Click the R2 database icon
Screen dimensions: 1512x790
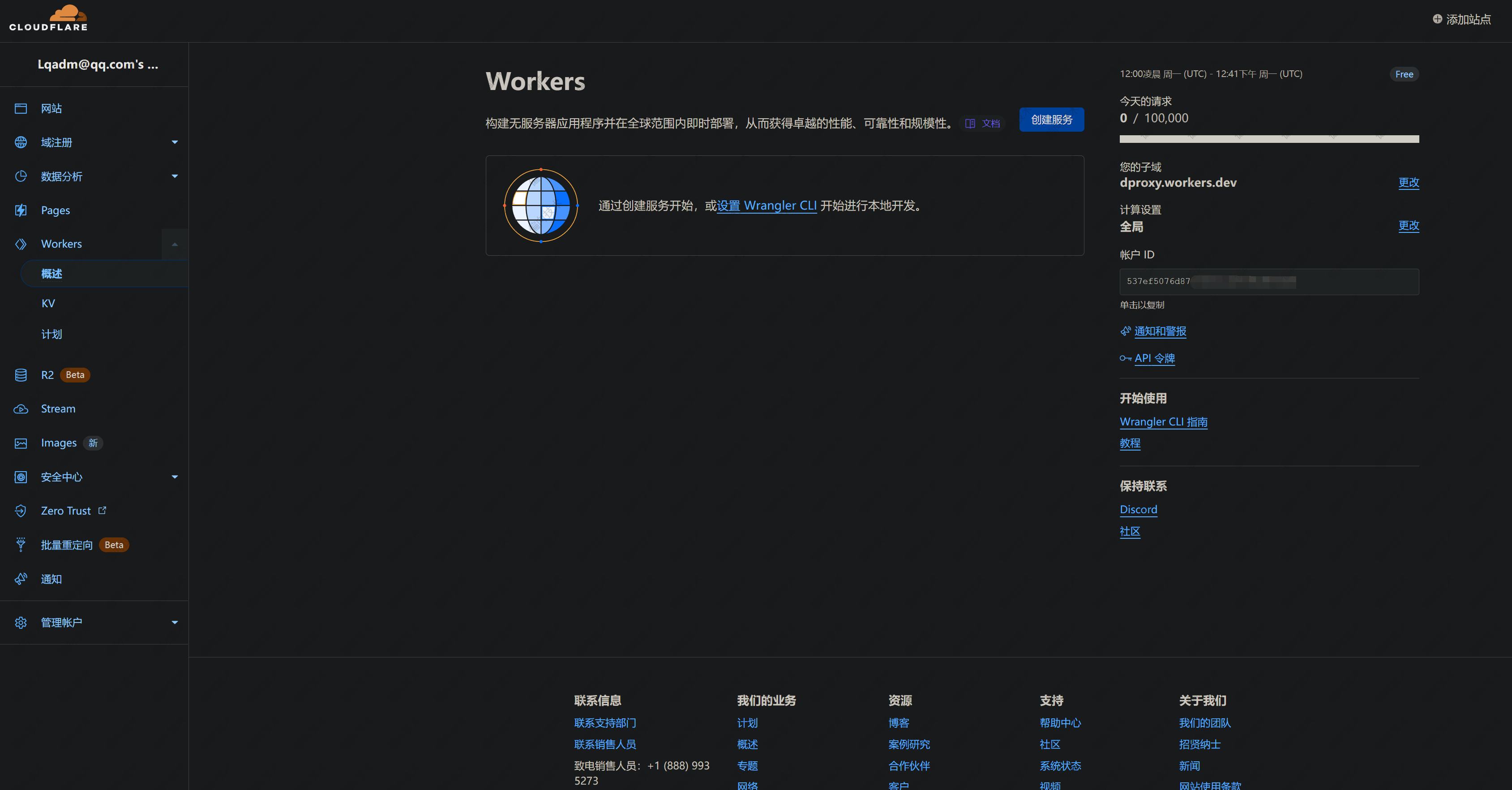[x=21, y=375]
